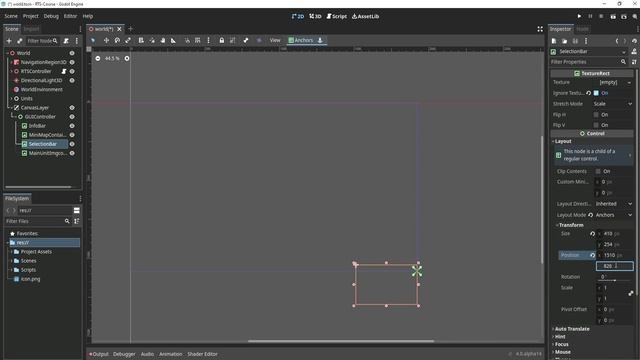Activate the Pan Mode hand tool

coord(162,40)
